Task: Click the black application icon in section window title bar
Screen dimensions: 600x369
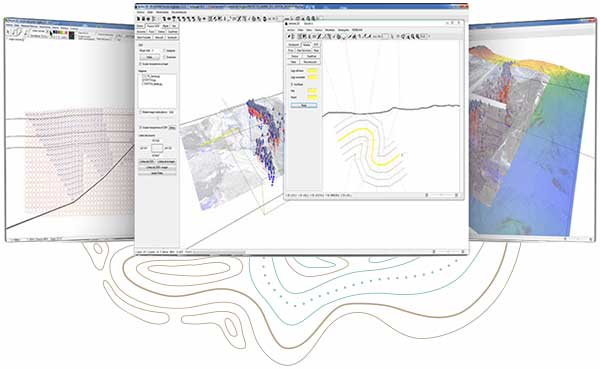Action: (x=286, y=24)
